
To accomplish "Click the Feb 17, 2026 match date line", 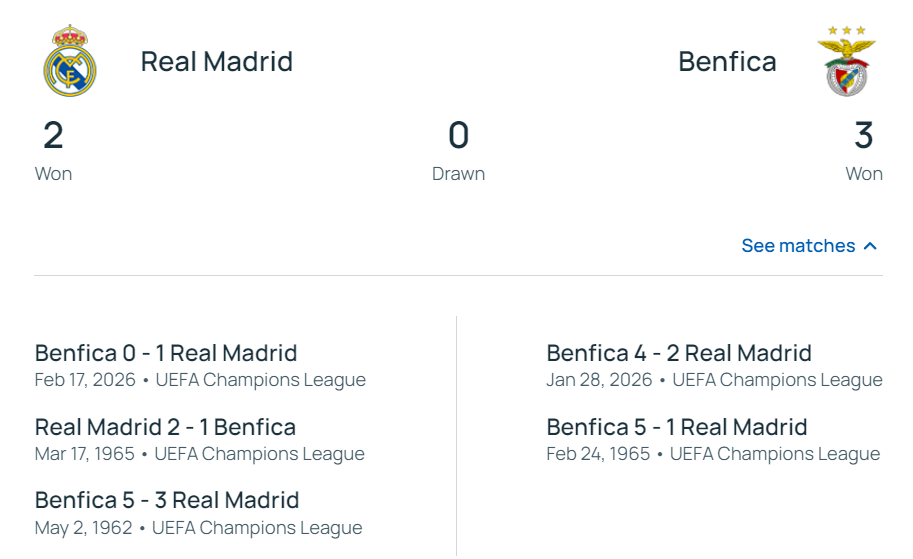I will [x=200, y=380].
